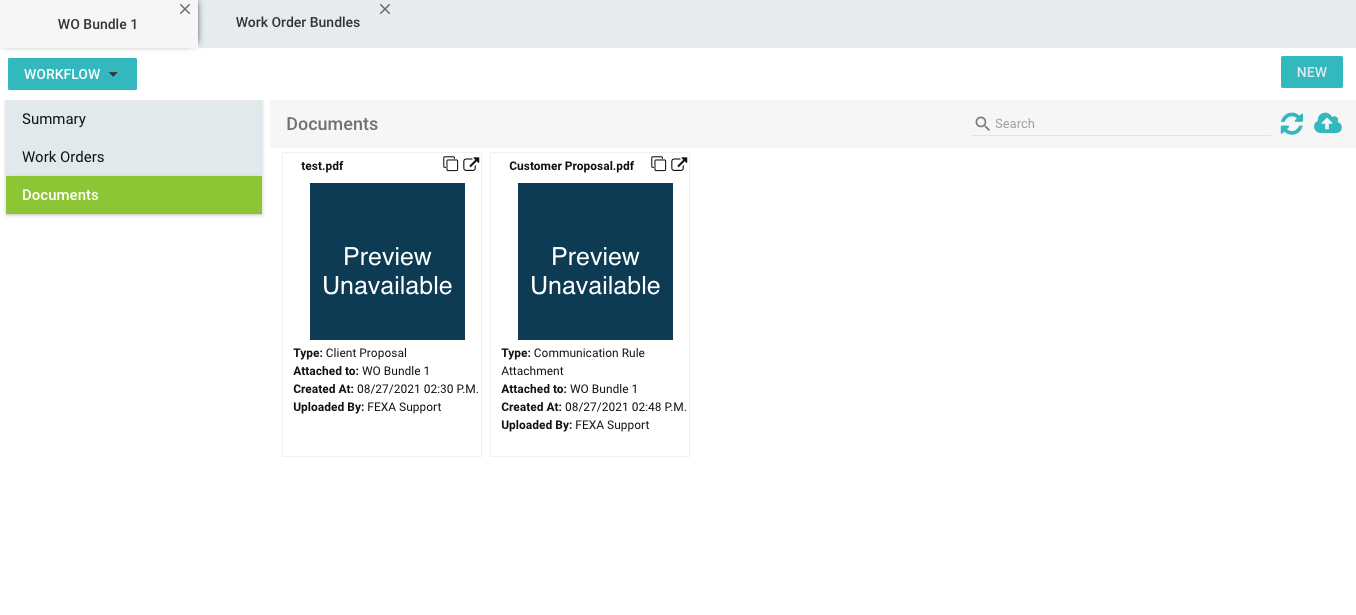Expand the Workflow dropdown
Viewport: 1356px width, 615px height.
[72, 74]
